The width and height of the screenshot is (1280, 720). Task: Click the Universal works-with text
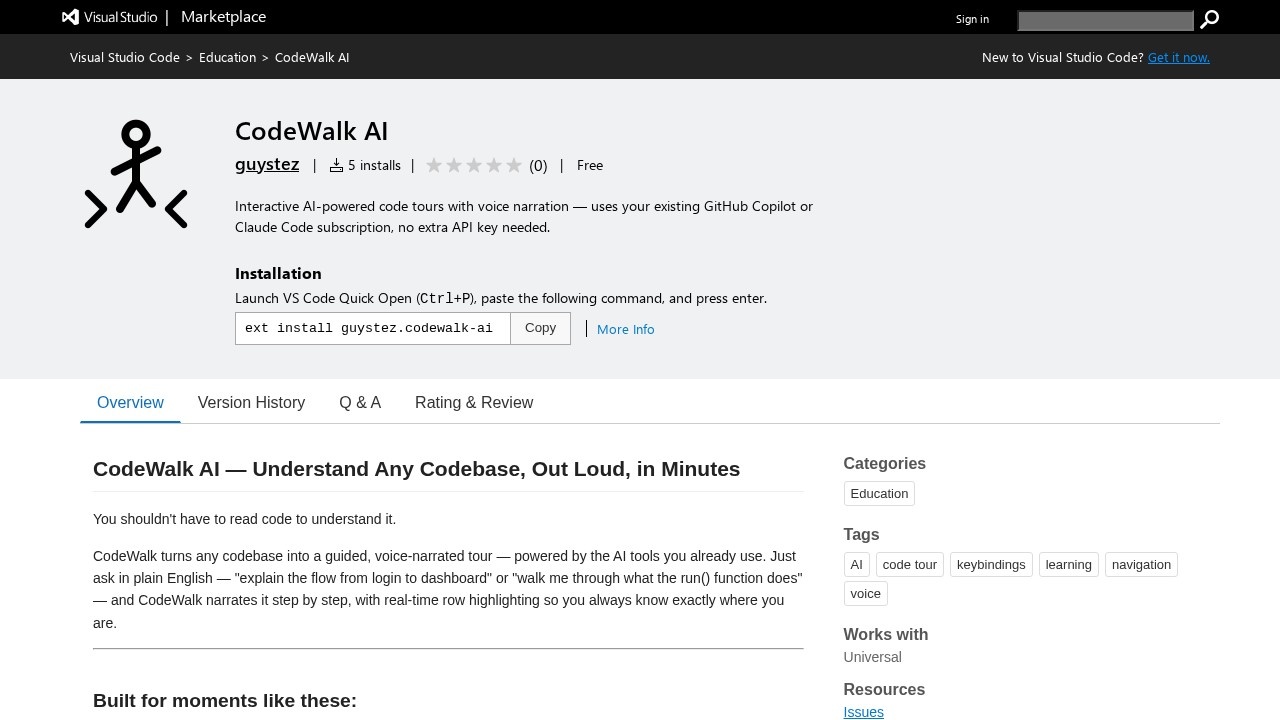[872, 657]
